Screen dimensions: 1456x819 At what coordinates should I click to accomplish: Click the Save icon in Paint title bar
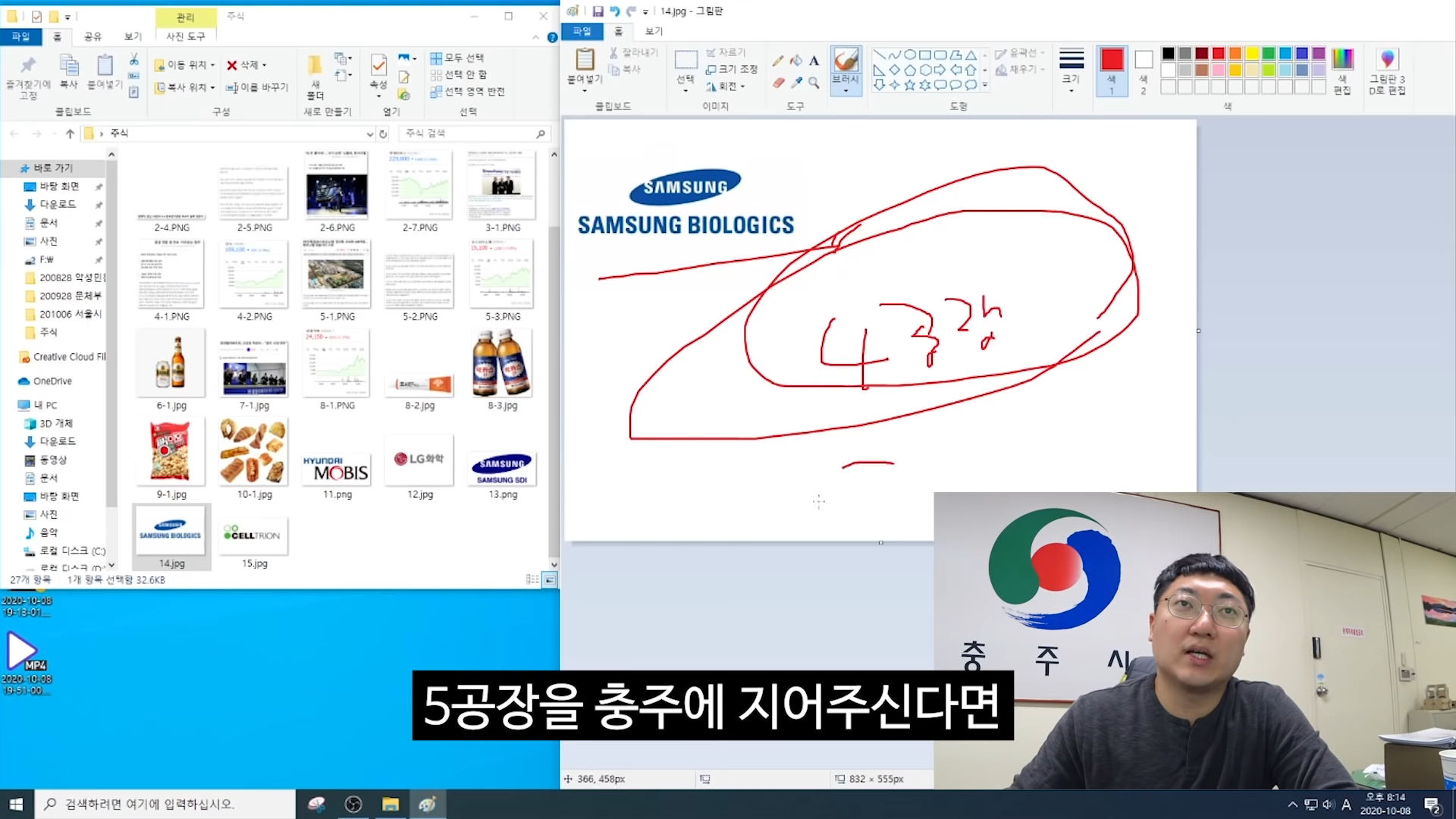pyautogui.click(x=598, y=11)
